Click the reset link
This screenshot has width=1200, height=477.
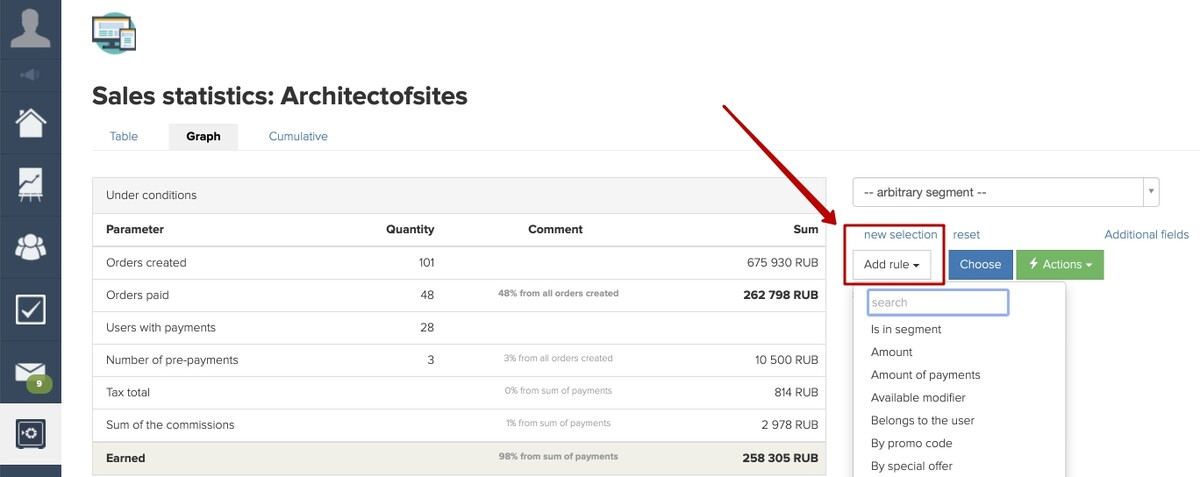click(x=966, y=234)
